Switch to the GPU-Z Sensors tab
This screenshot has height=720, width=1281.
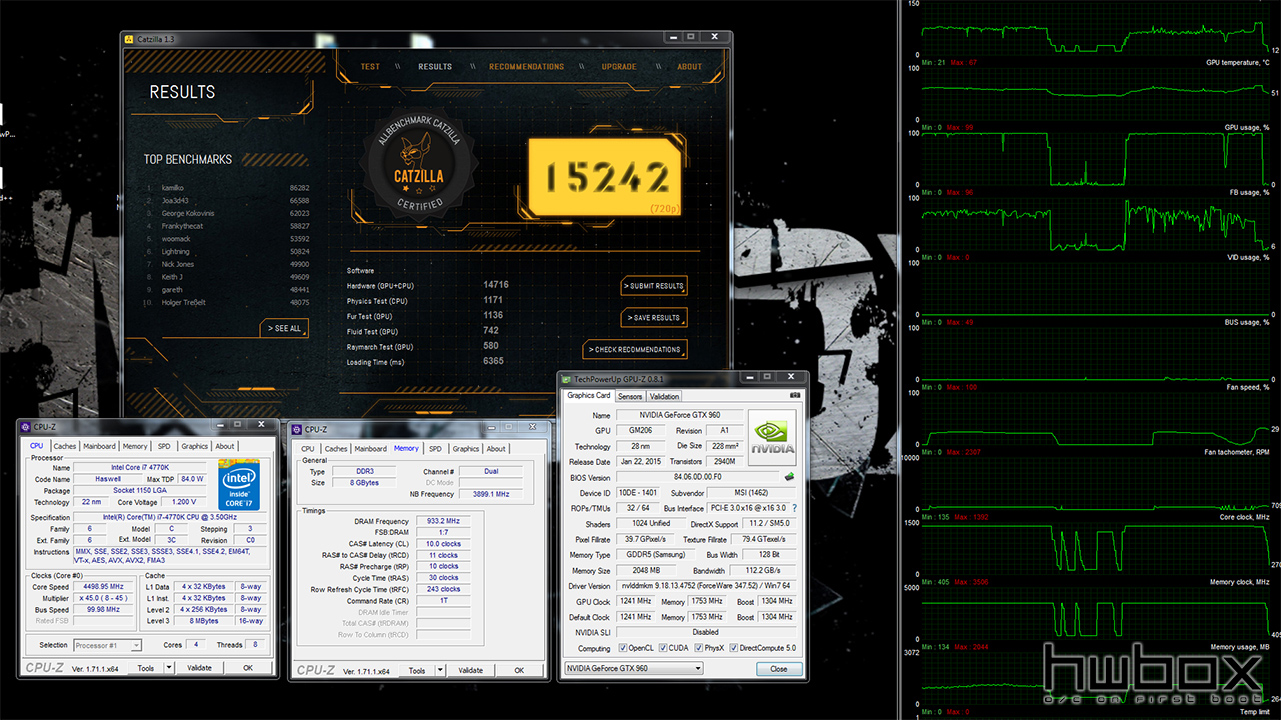[630, 396]
